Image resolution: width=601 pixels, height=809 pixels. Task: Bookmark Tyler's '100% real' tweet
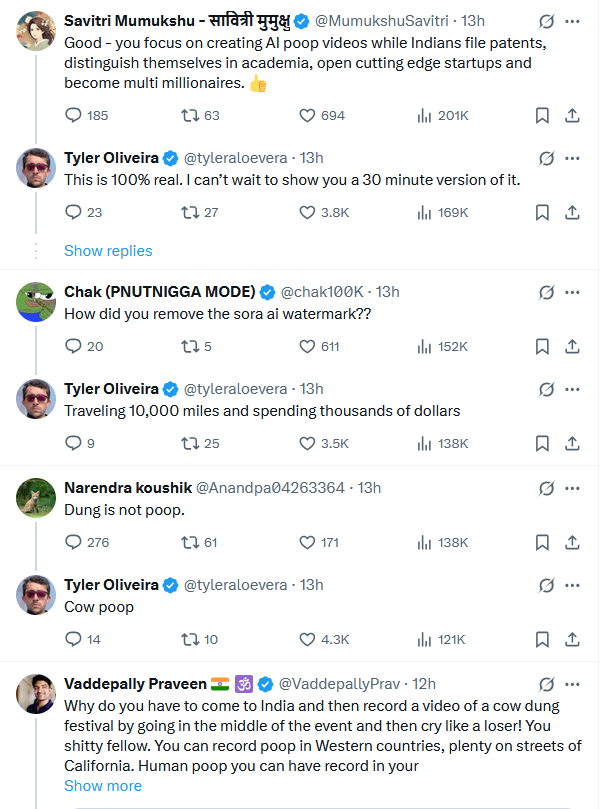click(x=541, y=212)
